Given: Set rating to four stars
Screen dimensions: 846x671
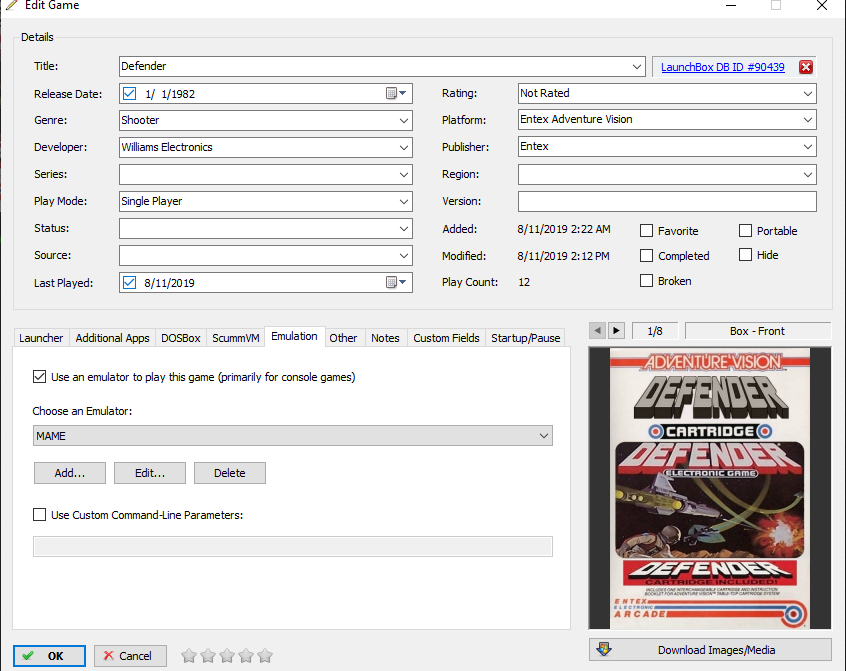Looking at the screenshot, I should click(x=246, y=656).
